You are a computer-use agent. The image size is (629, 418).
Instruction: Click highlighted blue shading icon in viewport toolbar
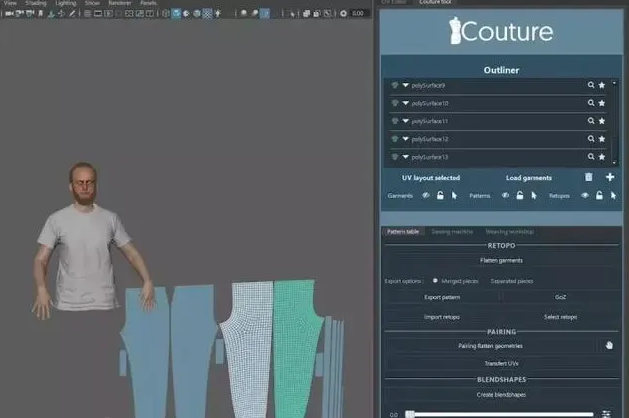[176, 14]
